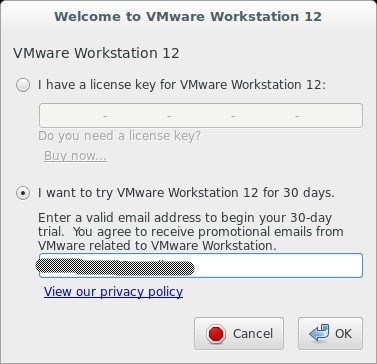Click the blue return arrow icon on OK
377x364 pixels.
[319, 333]
